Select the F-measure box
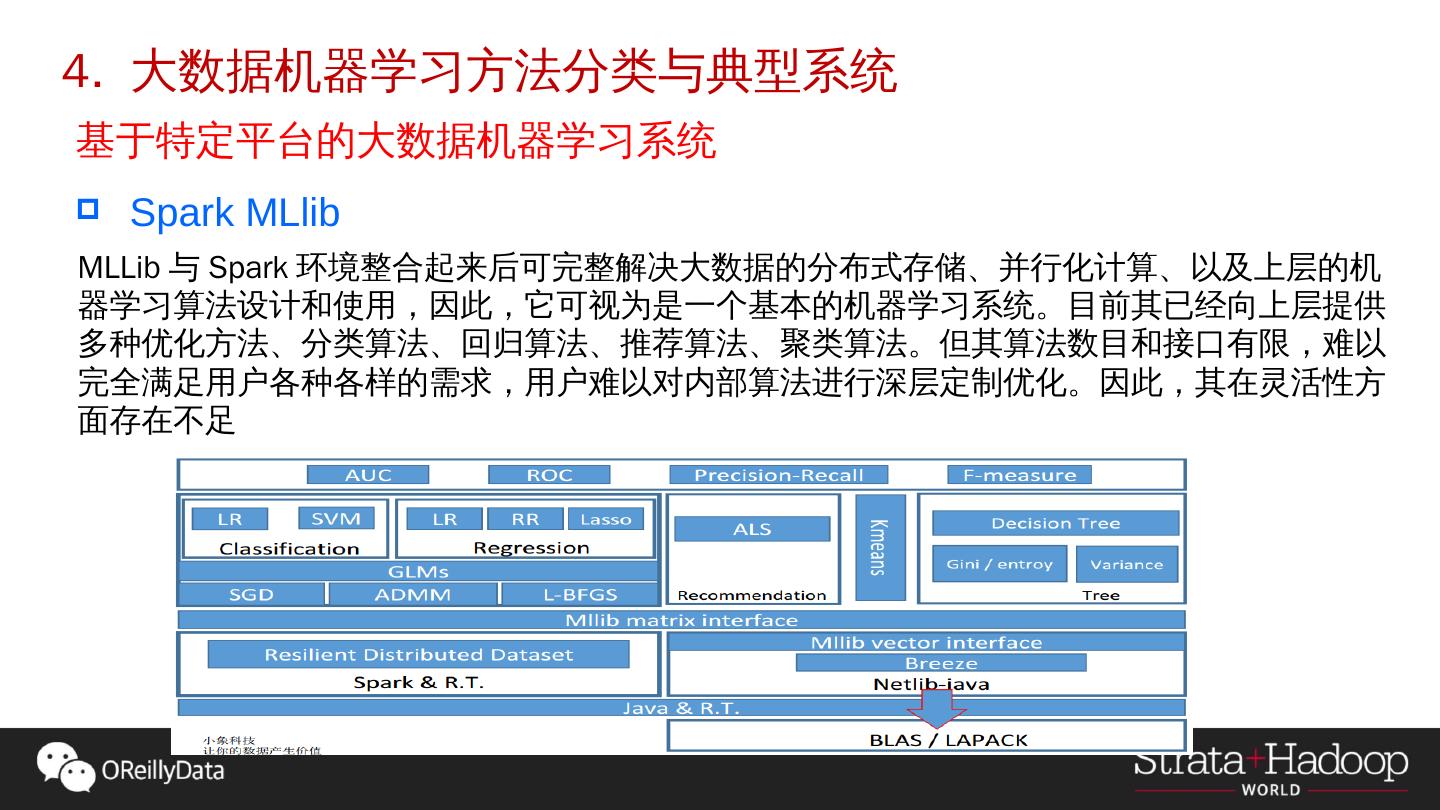 (1019, 474)
